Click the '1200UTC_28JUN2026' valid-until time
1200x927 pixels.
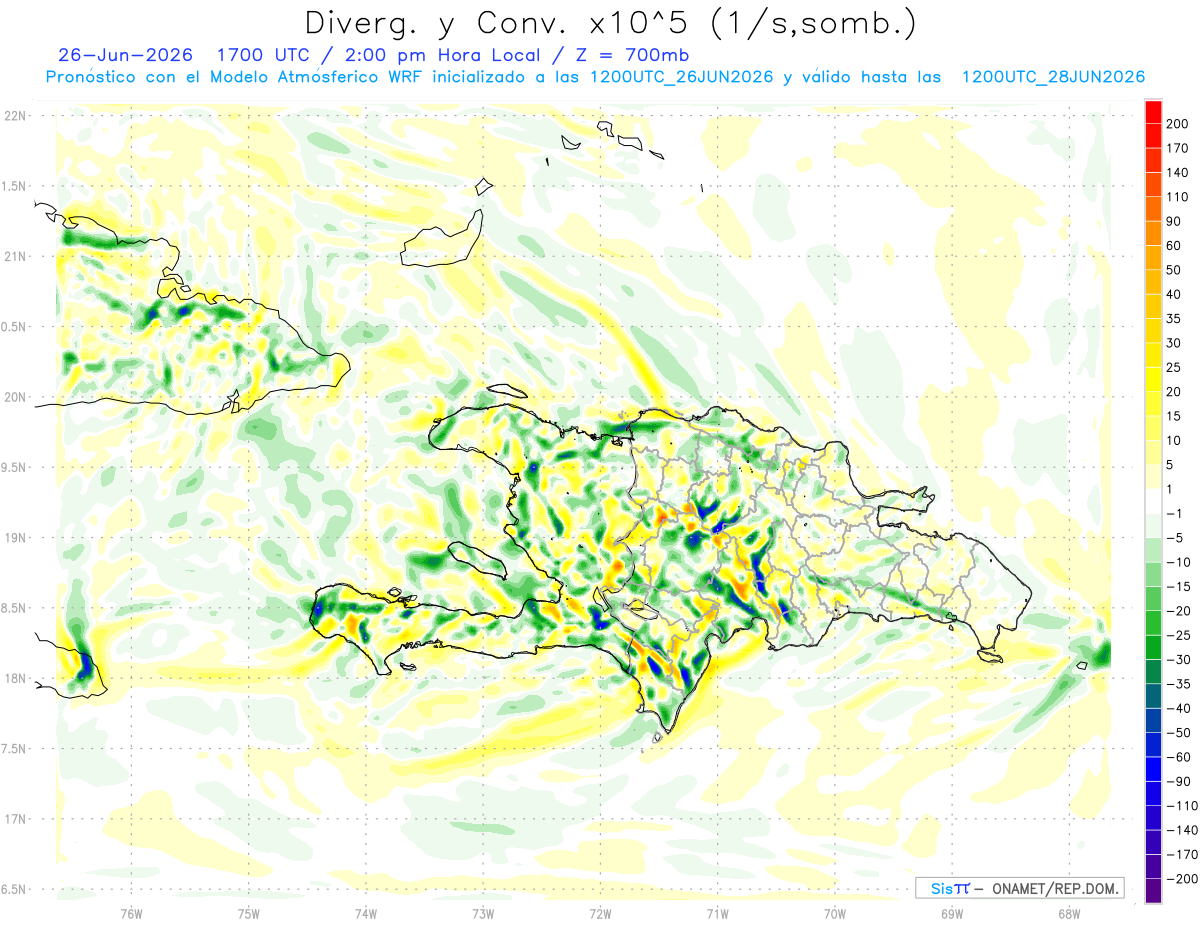click(x=1053, y=77)
